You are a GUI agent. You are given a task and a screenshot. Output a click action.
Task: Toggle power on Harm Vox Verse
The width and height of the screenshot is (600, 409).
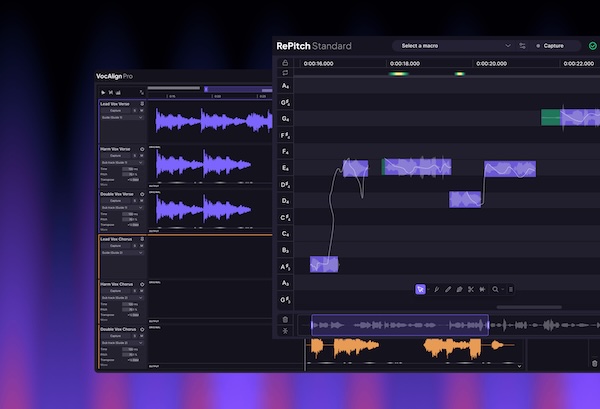click(142, 149)
